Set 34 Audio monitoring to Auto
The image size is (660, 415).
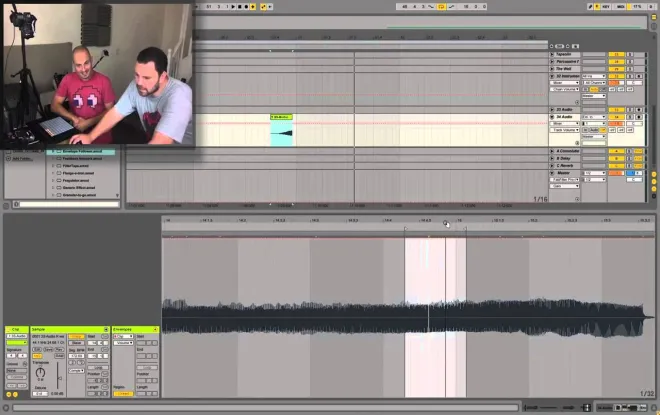[594, 130]
